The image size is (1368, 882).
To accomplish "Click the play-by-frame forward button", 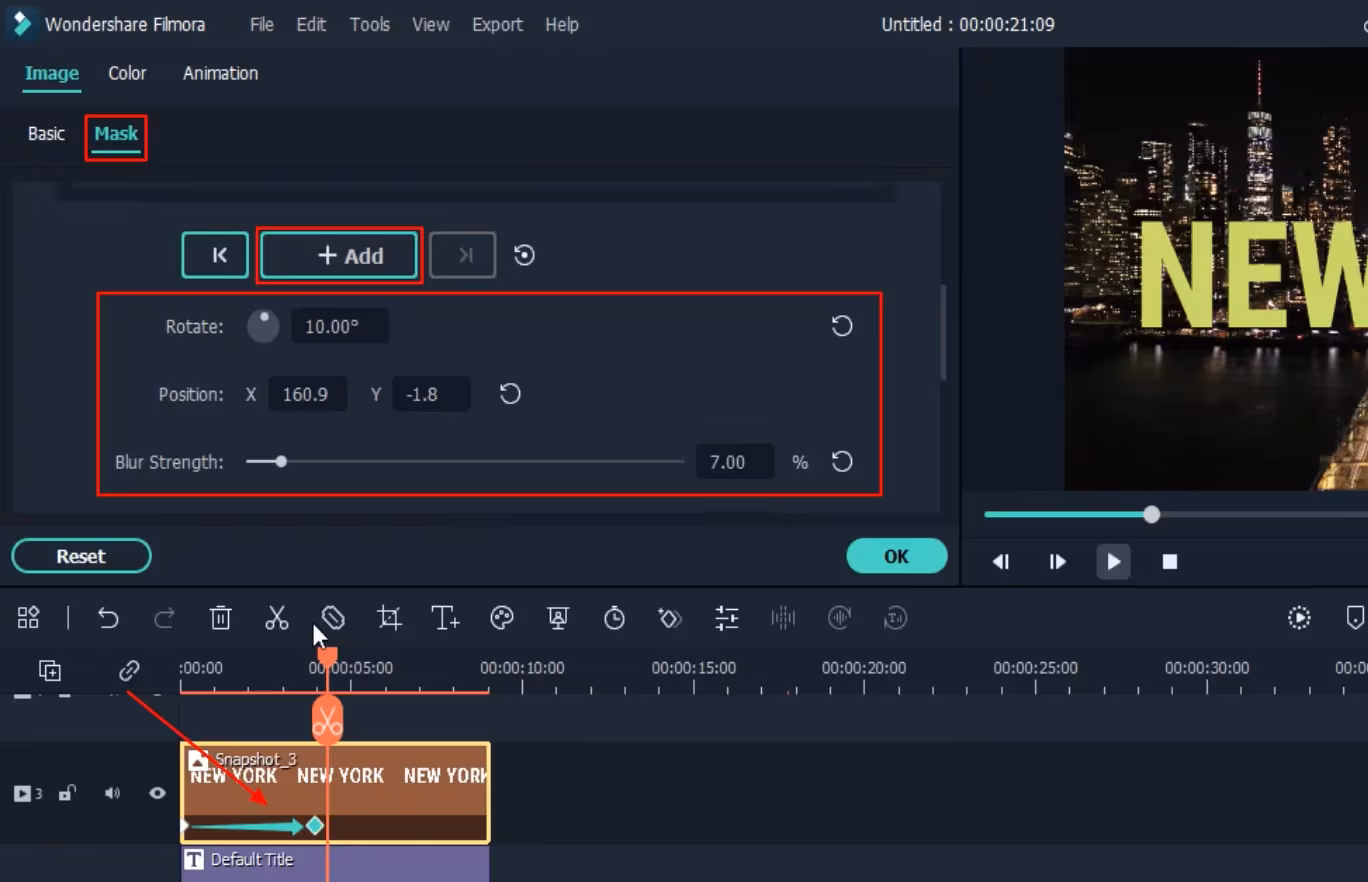I will 1057,562.
